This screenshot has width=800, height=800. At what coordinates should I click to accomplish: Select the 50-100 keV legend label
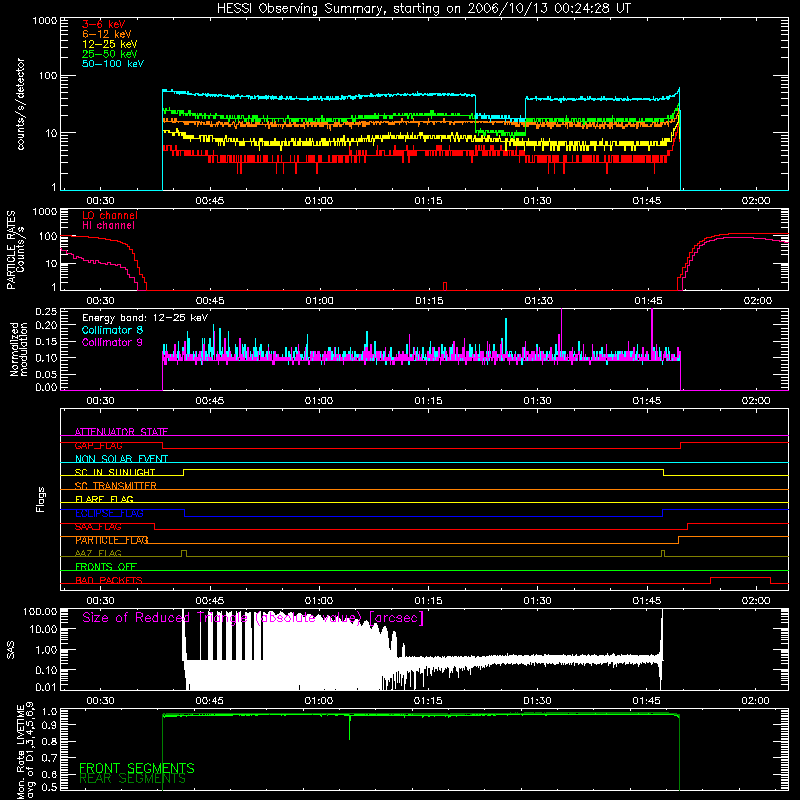(113, 64)
